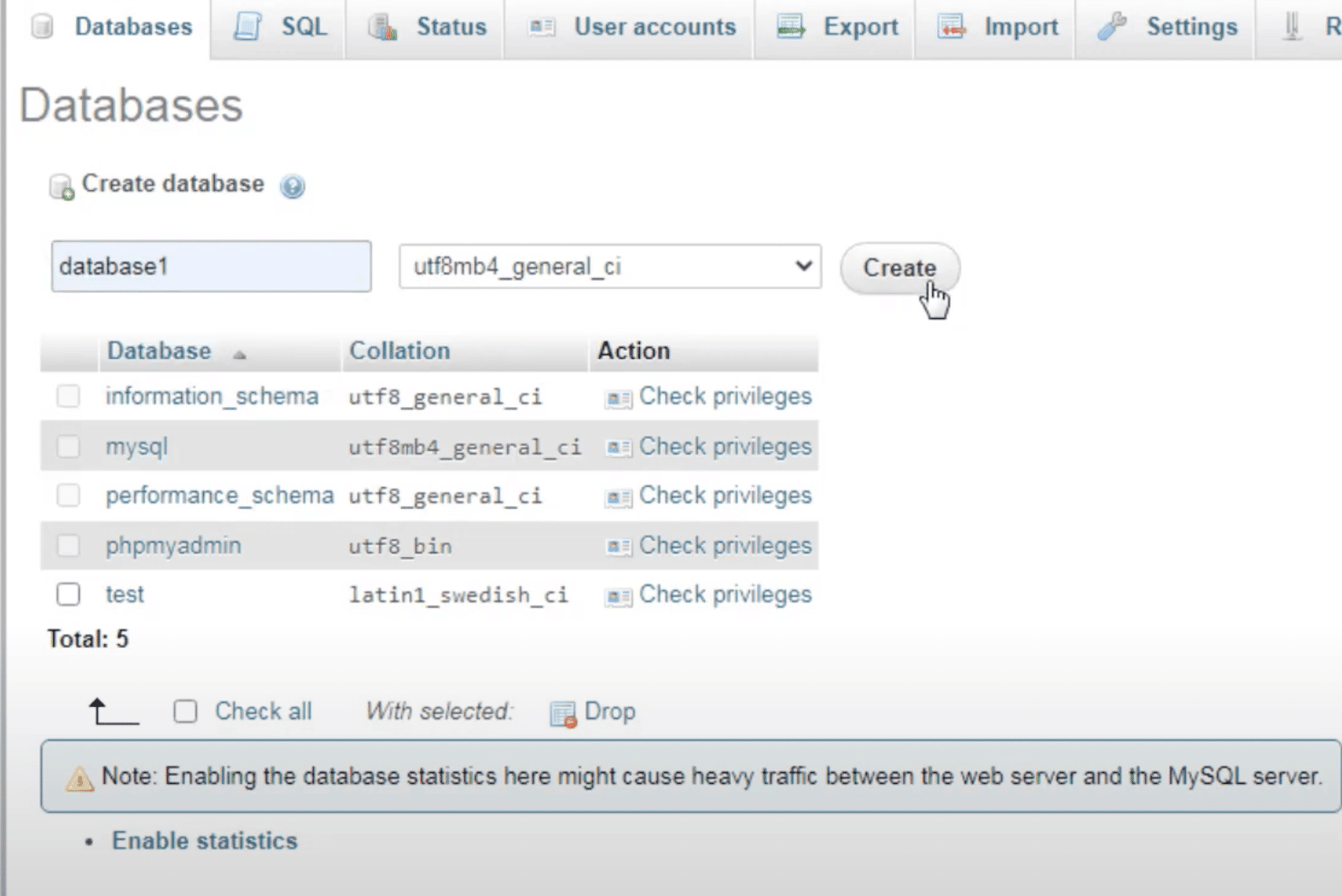1342x896 pixels.
Task: Sort the table by Collation header
Action: [399, 351]
